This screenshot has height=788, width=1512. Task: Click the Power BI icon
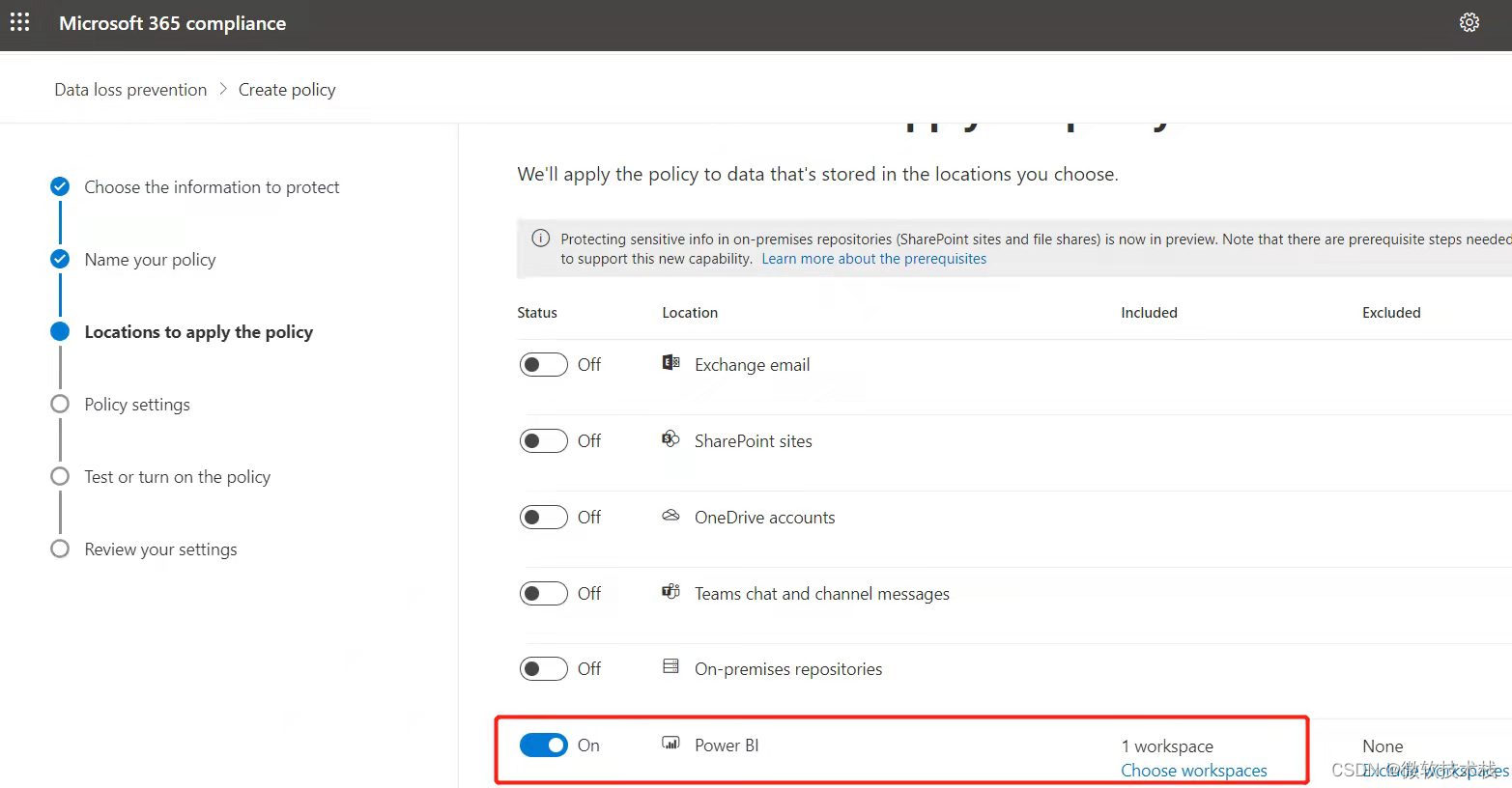[670, 744]
